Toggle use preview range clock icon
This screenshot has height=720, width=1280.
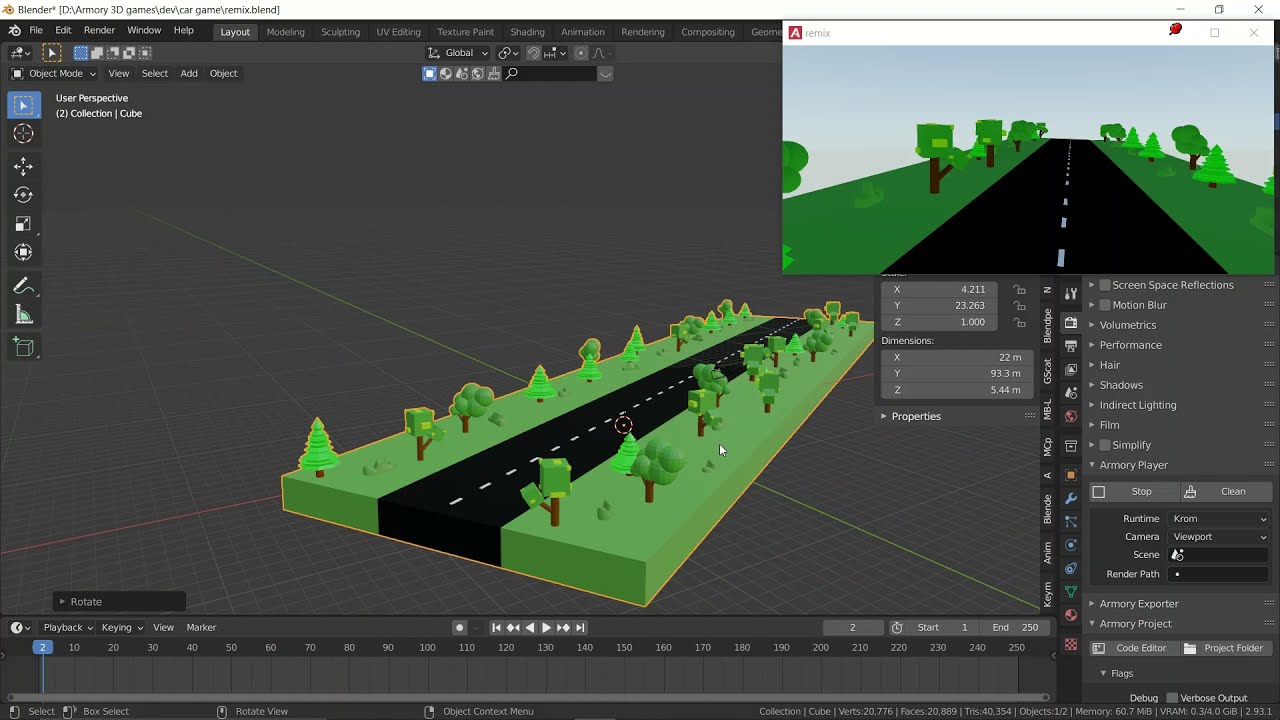point(897,628)
